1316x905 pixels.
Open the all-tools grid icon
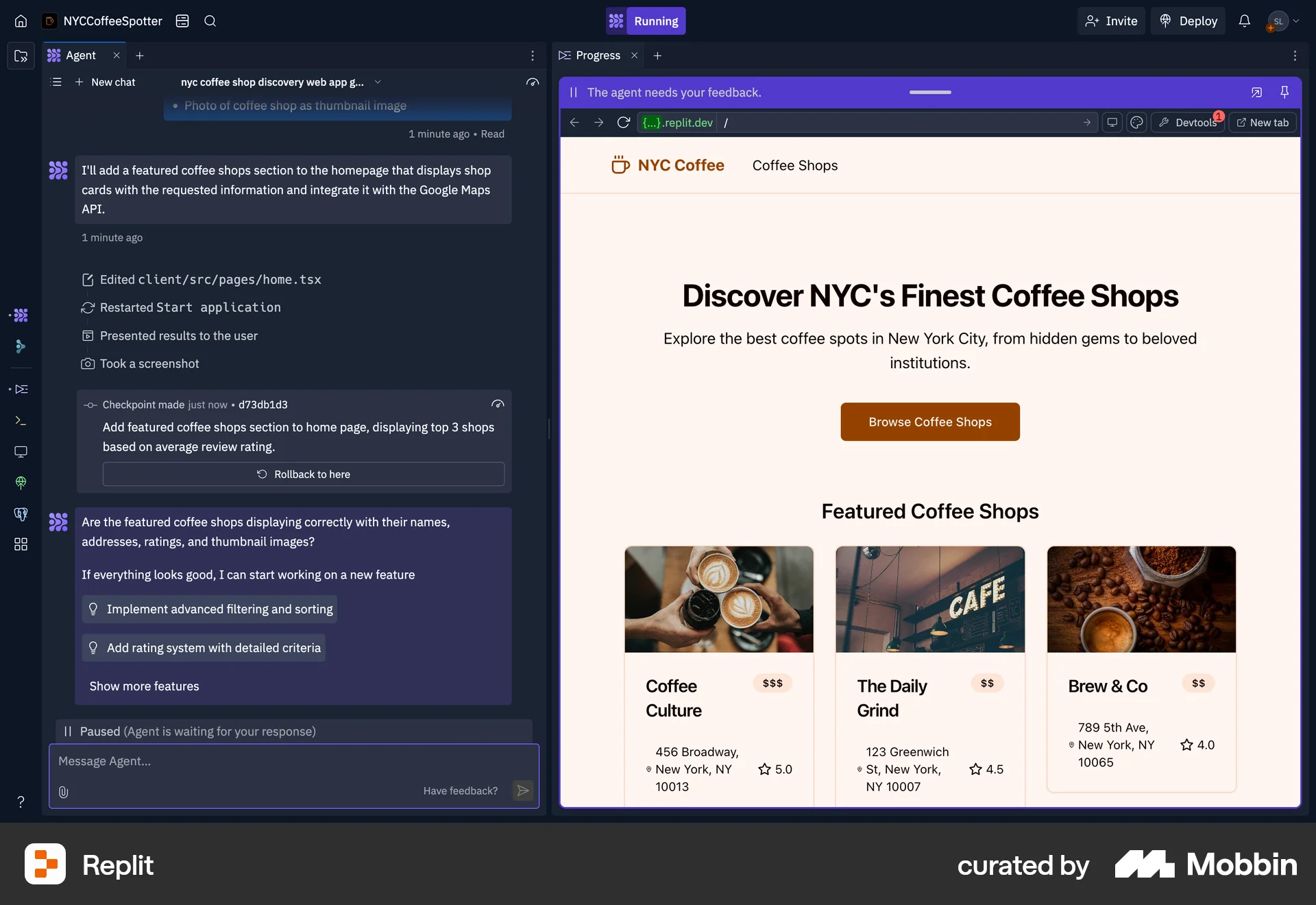(x=20, y=544)
